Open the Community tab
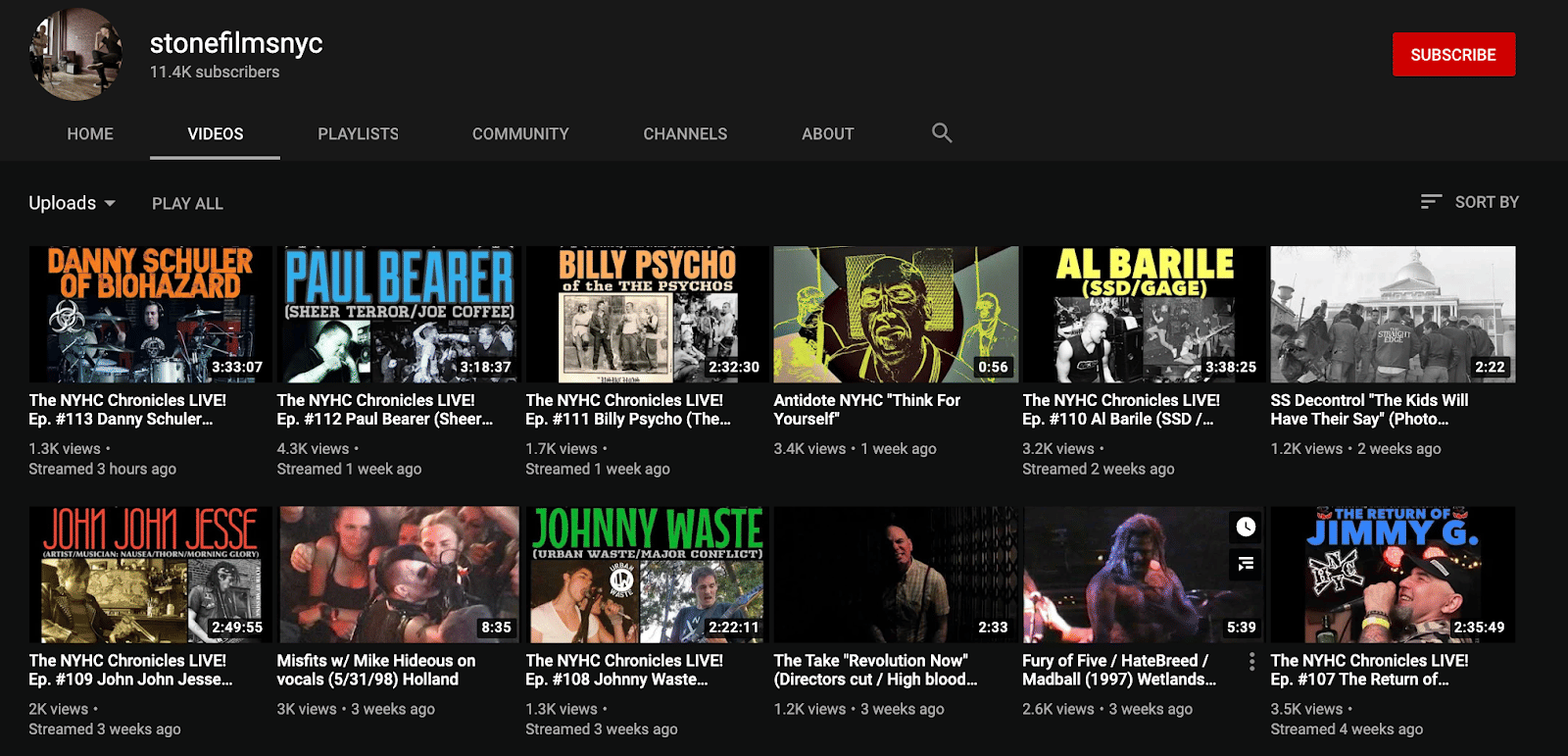Viewport: 1568px width, 756px height. [x=520, y=134]
